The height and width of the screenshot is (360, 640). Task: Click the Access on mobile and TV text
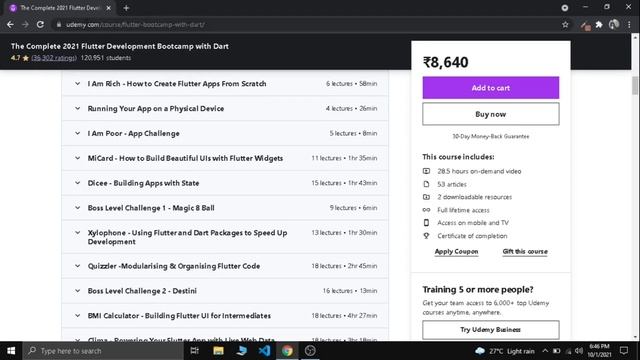pos(473,222)
